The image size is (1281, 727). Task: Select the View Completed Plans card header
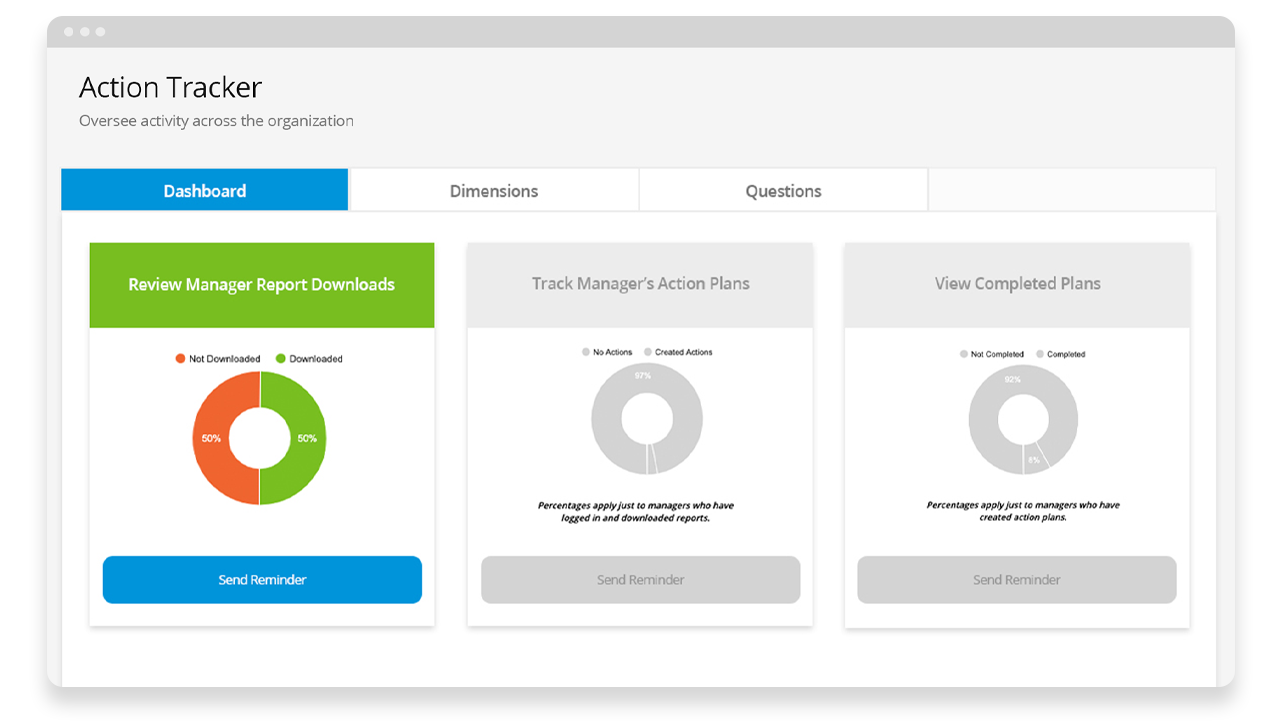point(1017,284)
